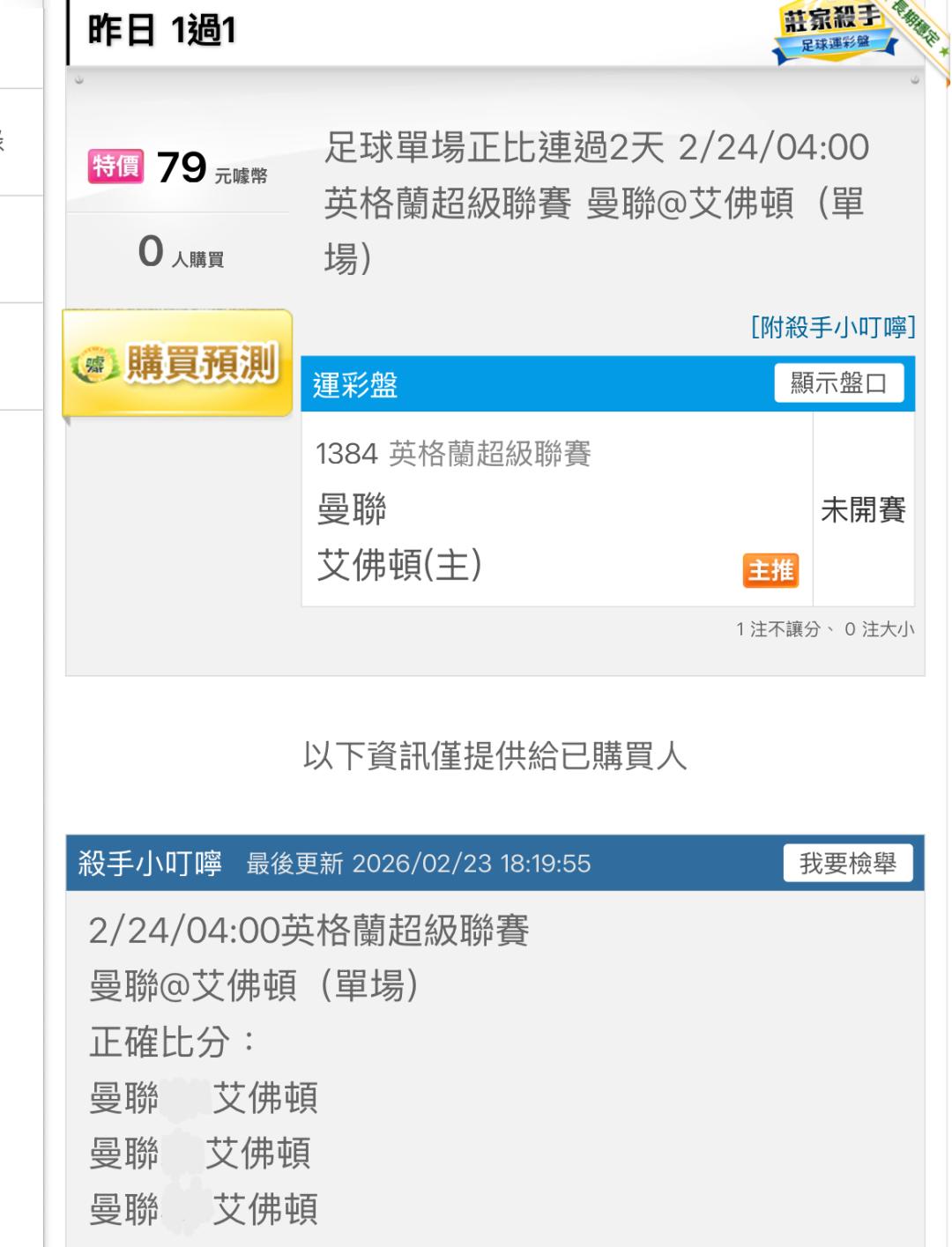Click the 1384 英格蘭超級聯賽 match label

[x=453, y=454]
